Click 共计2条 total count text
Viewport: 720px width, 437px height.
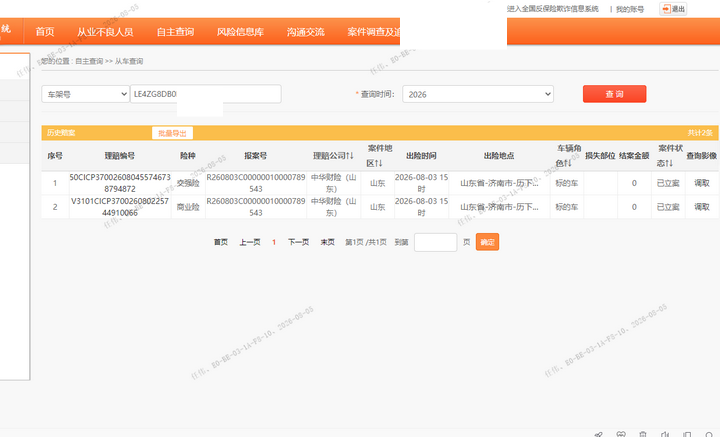[700, 133]
